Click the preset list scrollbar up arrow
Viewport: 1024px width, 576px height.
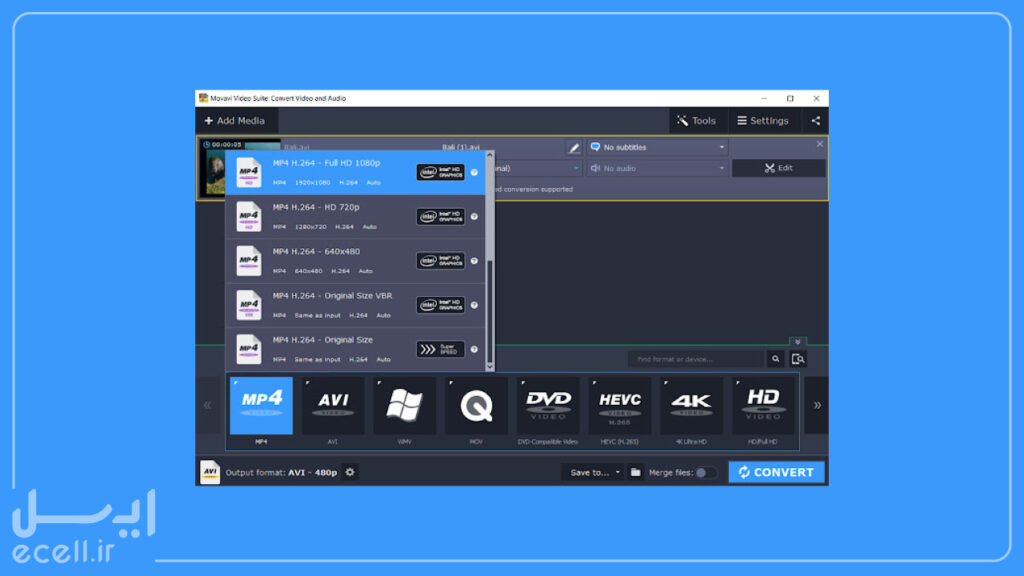[490, 155]
